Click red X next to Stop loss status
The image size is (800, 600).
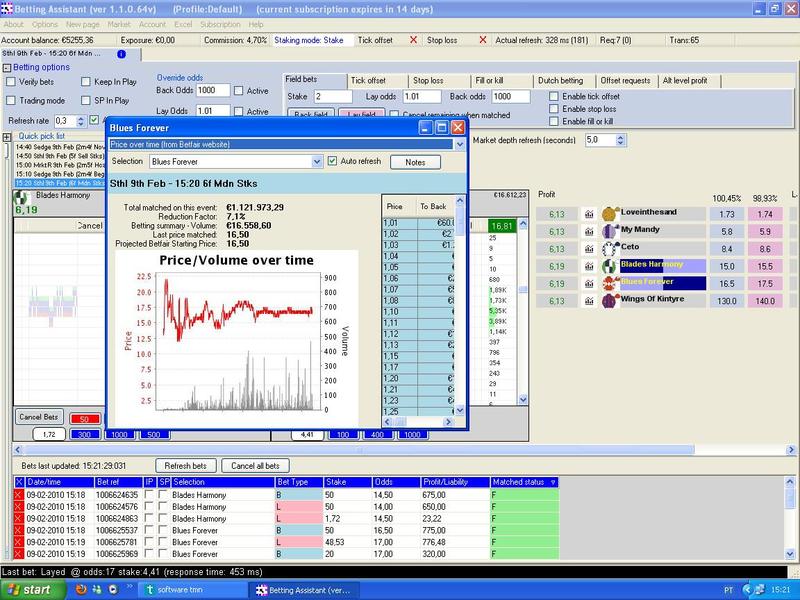point(483,40)
